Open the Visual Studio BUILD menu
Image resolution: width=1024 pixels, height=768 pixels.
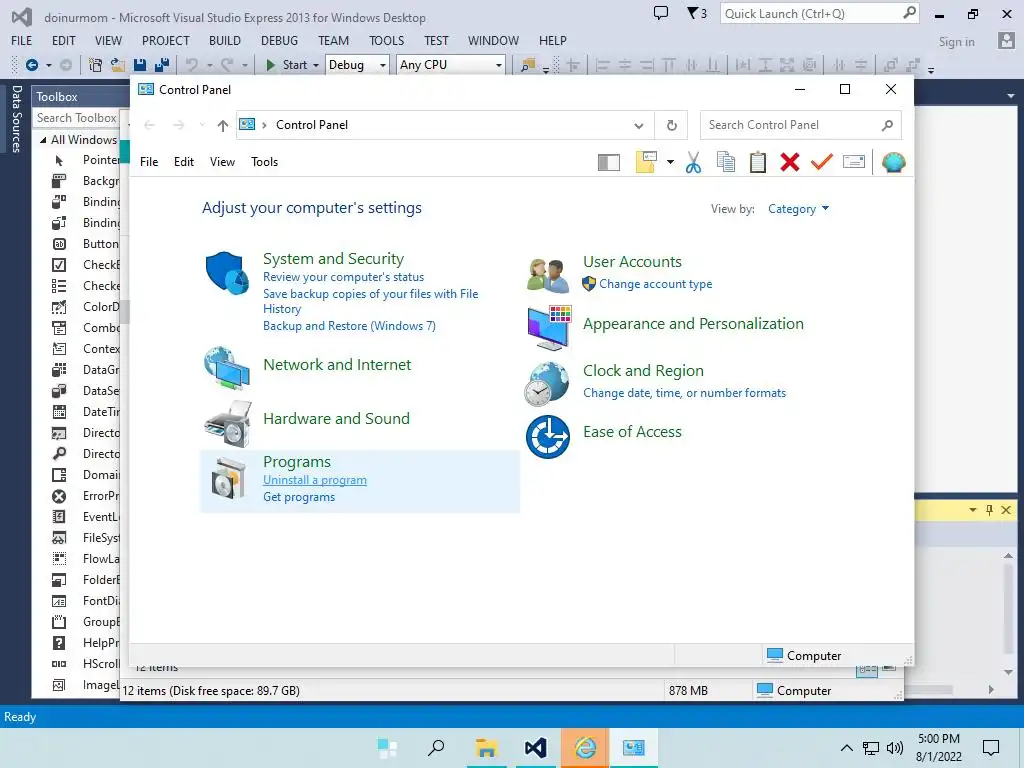click(x=225, y=40)
